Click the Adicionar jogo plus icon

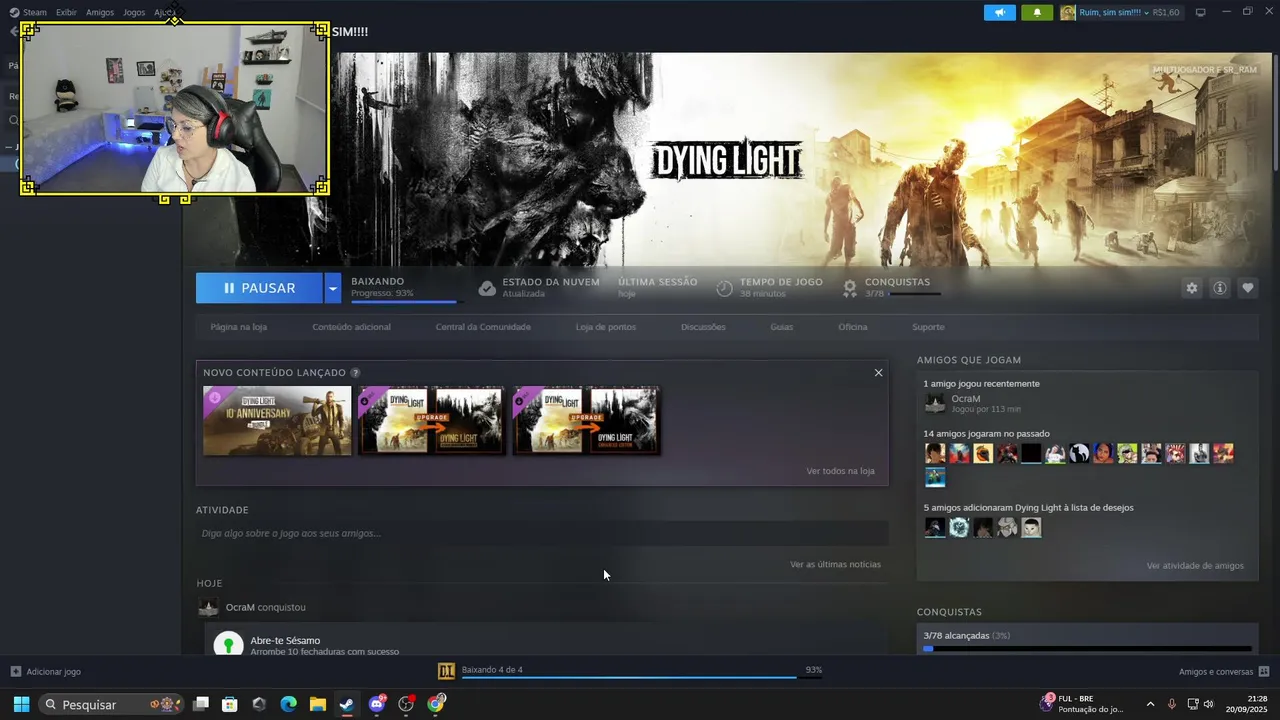tap(15, 671)
